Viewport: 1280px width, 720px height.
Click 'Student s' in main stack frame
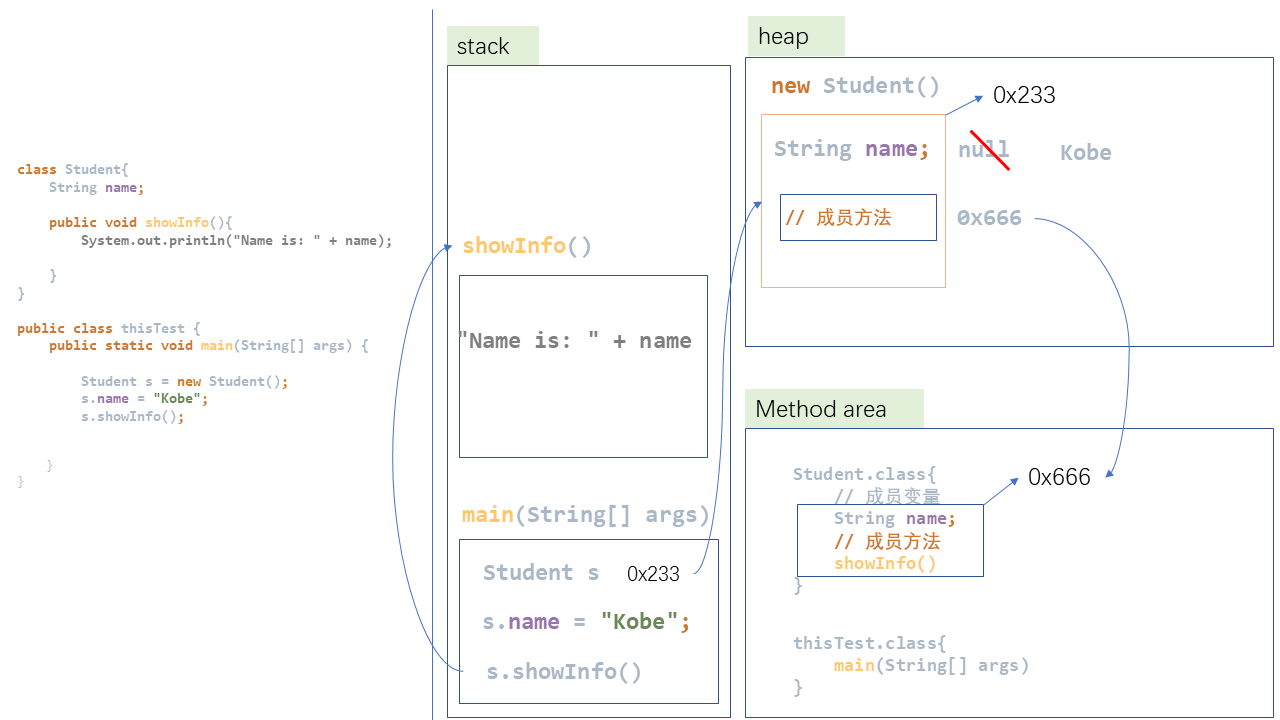click(541, 572)
